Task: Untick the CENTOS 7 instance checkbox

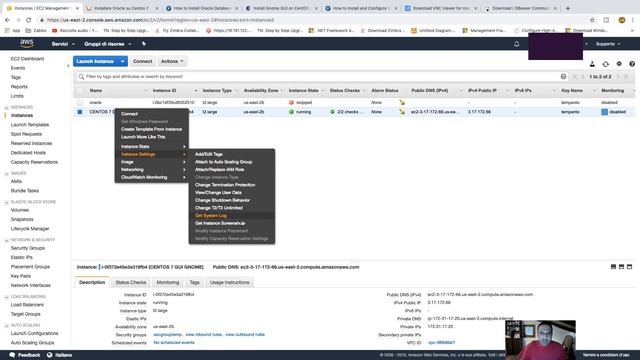Action: 80,112
